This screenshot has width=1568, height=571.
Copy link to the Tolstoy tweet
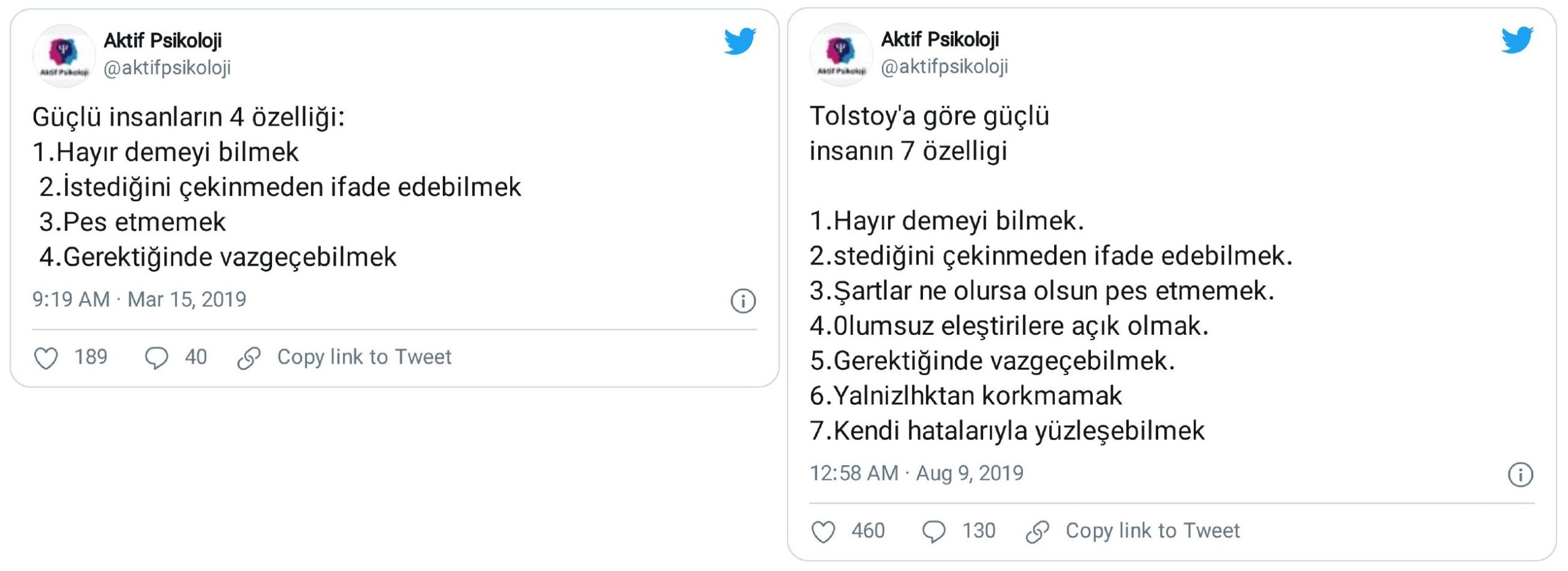pos(1152,531)
